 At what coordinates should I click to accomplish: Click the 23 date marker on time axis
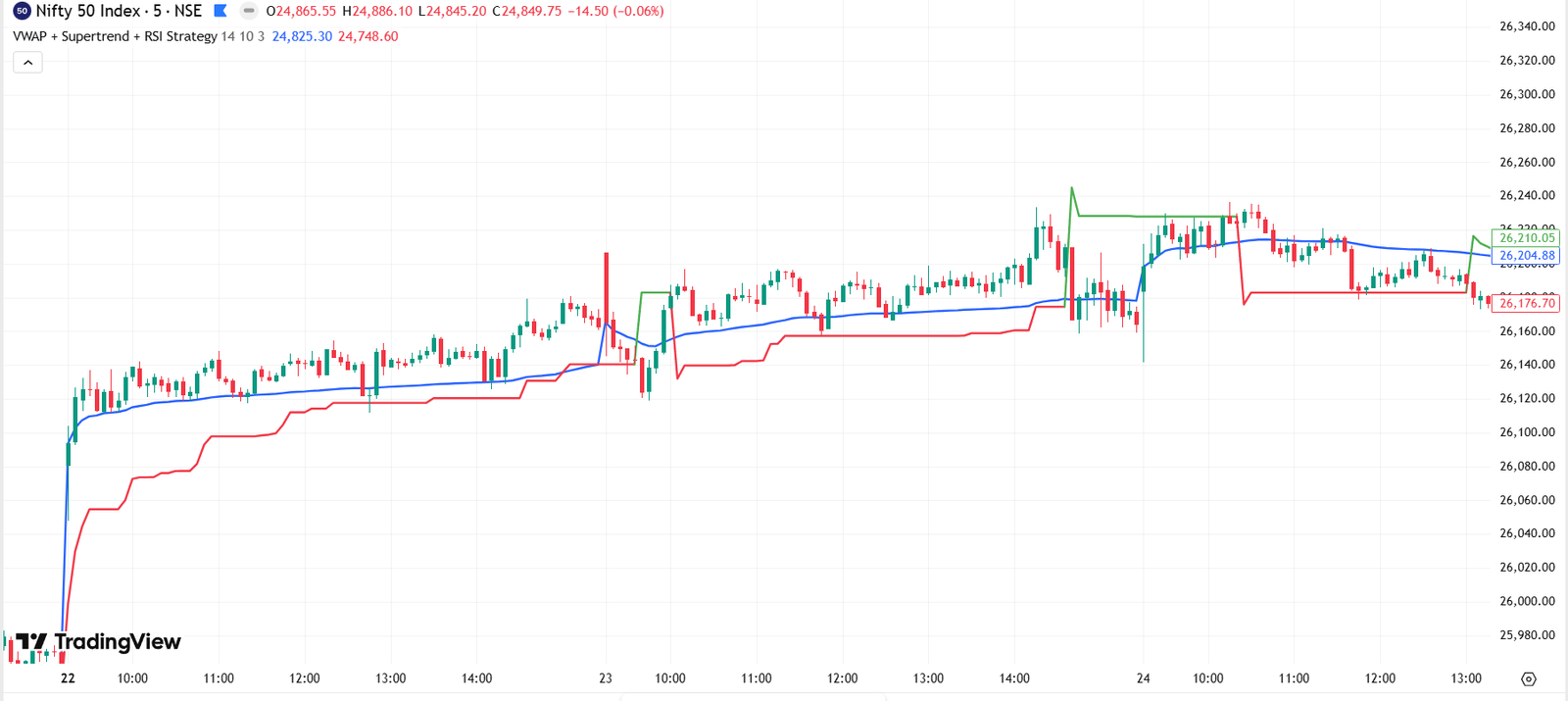pyautogui.click(x=606, y=678)
